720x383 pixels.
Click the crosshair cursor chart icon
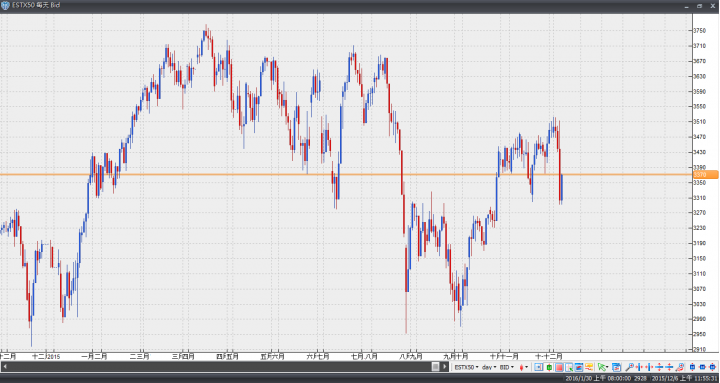569,367
